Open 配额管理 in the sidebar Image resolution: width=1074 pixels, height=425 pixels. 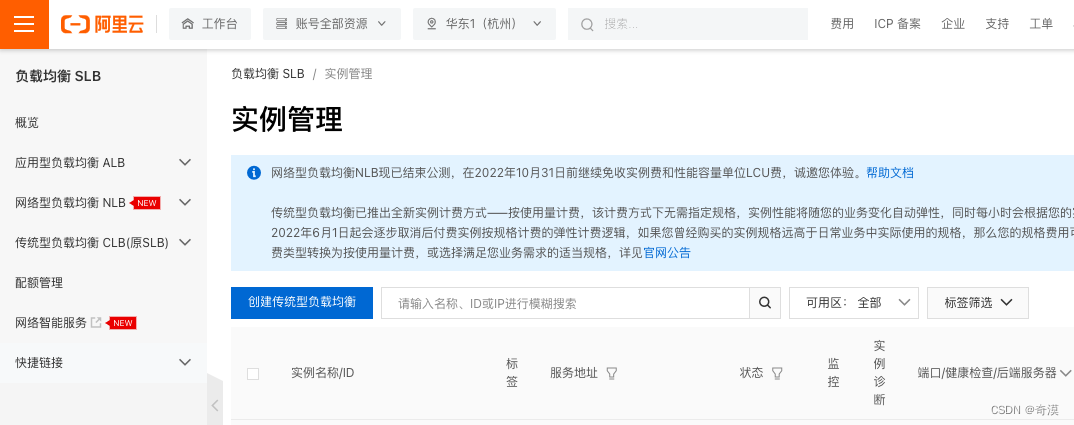tap(39, 282)
